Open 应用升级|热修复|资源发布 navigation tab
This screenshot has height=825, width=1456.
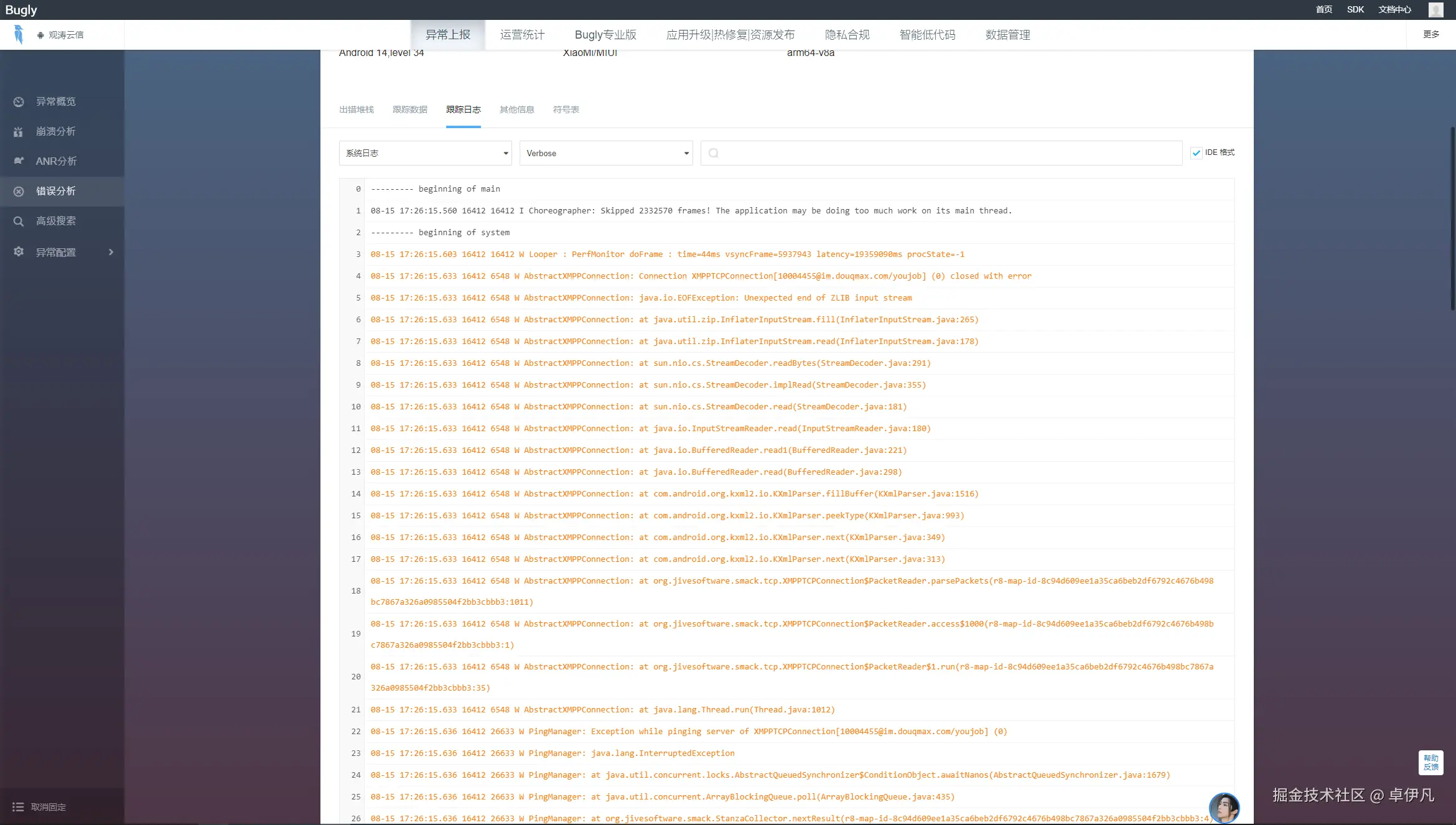coord(730,35)
